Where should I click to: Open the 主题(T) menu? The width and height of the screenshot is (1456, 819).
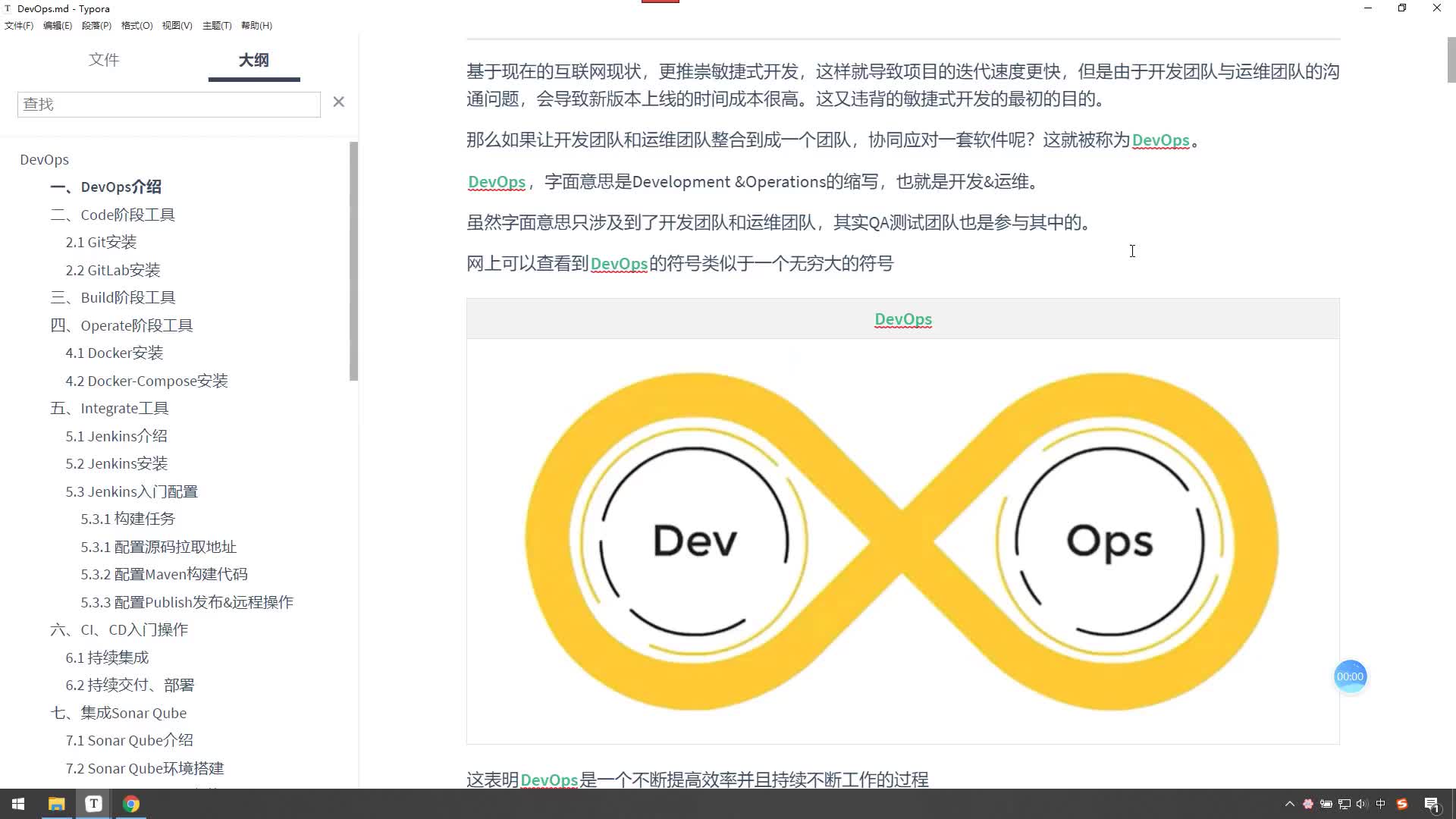(x=217, y=26)
